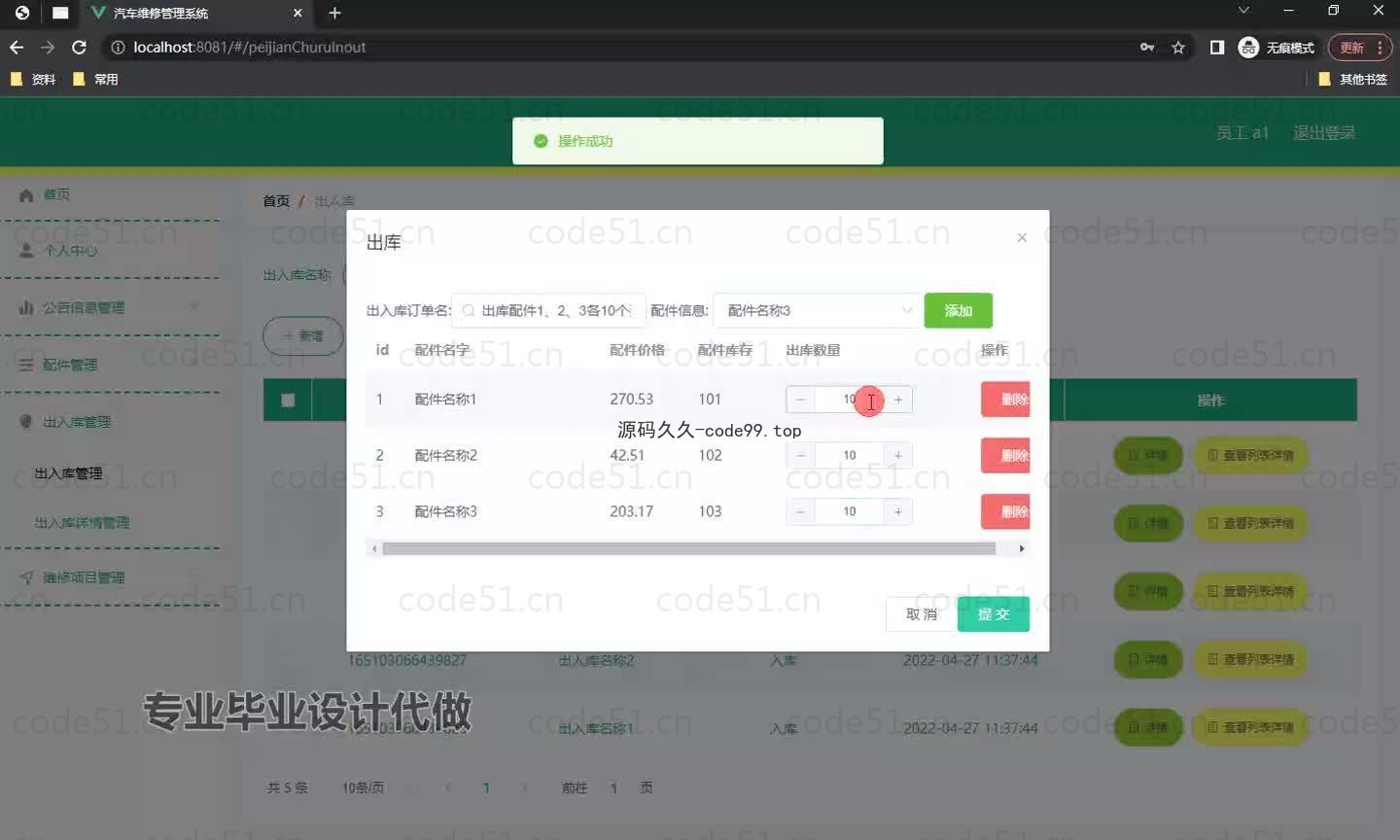Open saved passwords key icon
1400x840 pixels.
pos(1147,47)
